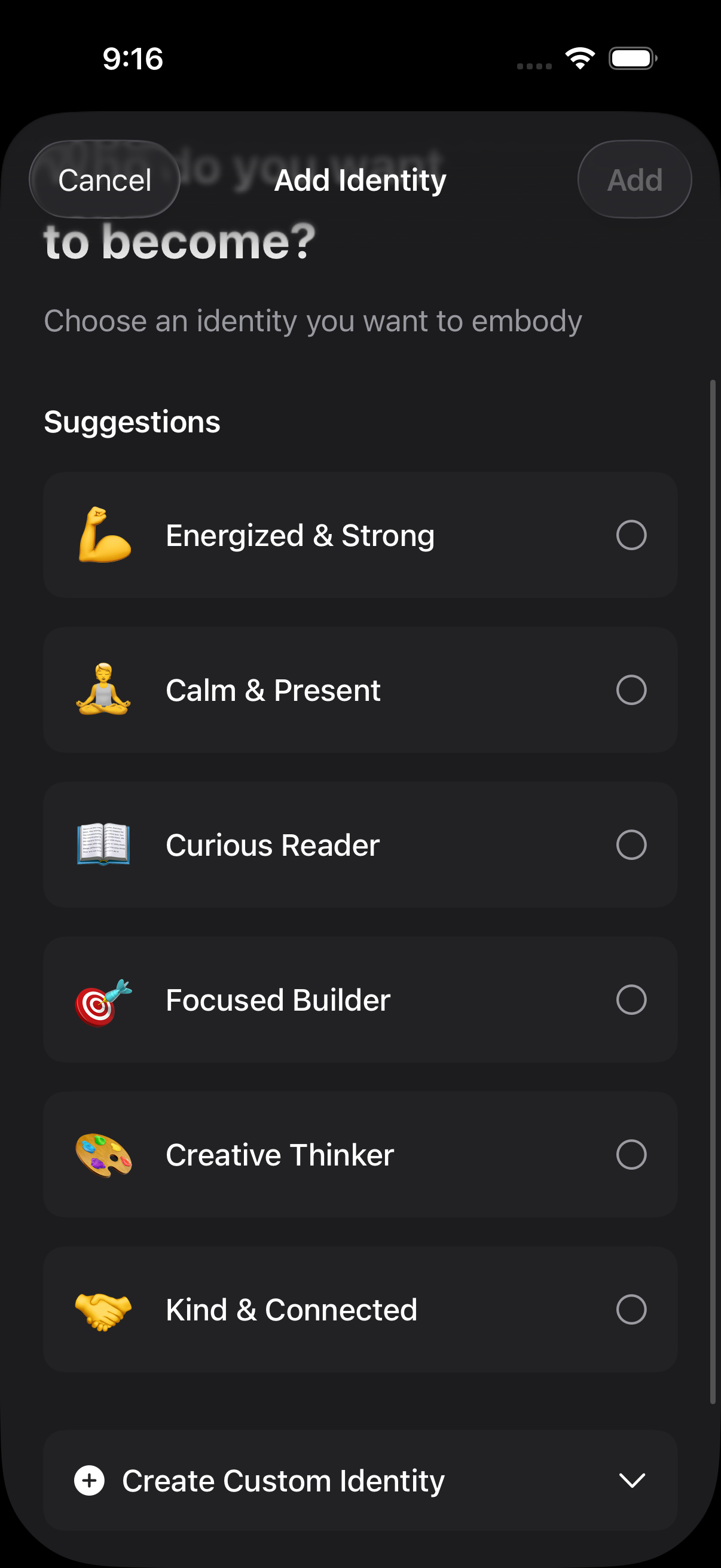Cancel adding an identity

point(105,180)
